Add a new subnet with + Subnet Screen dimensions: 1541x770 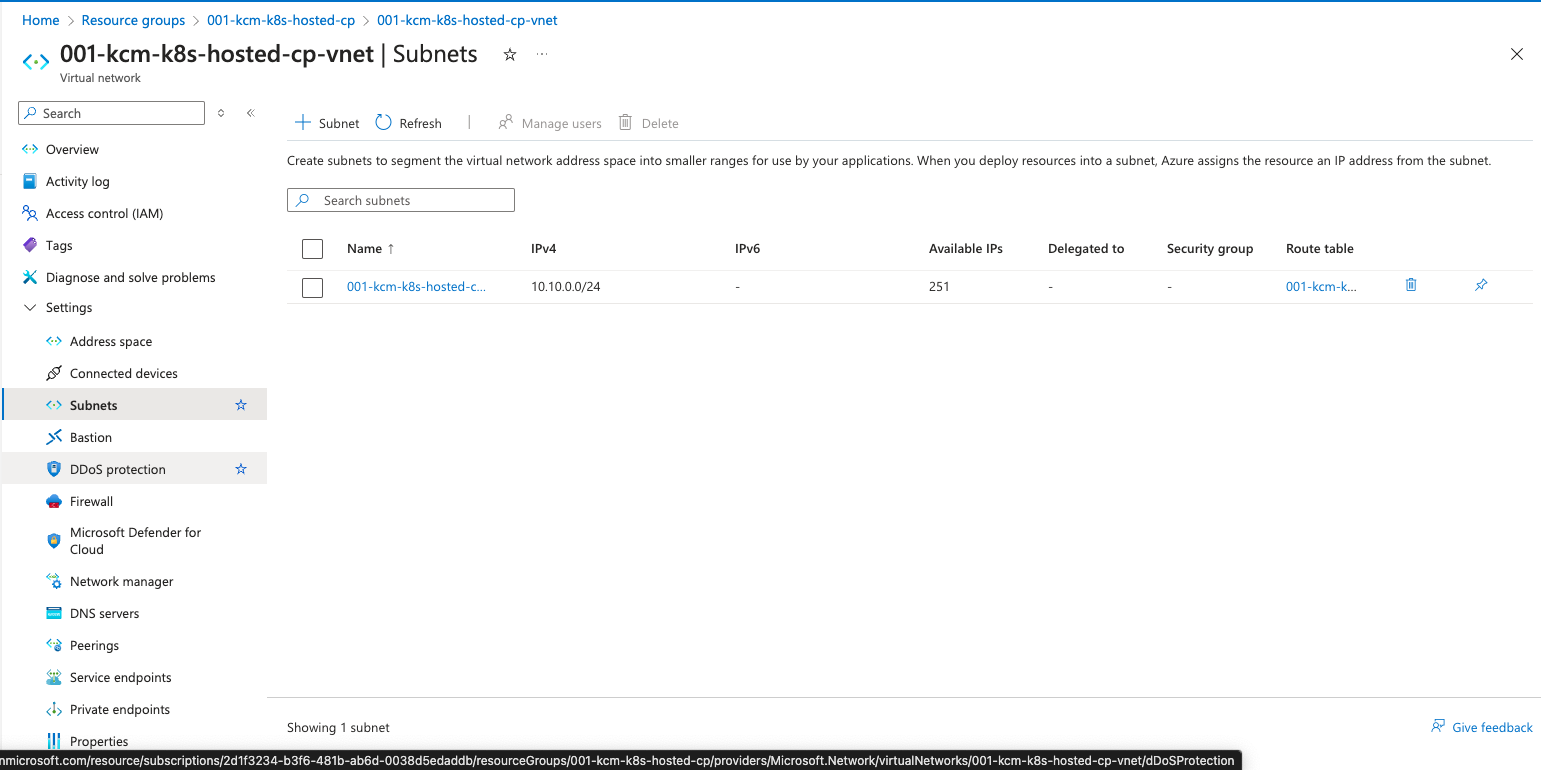327,123
